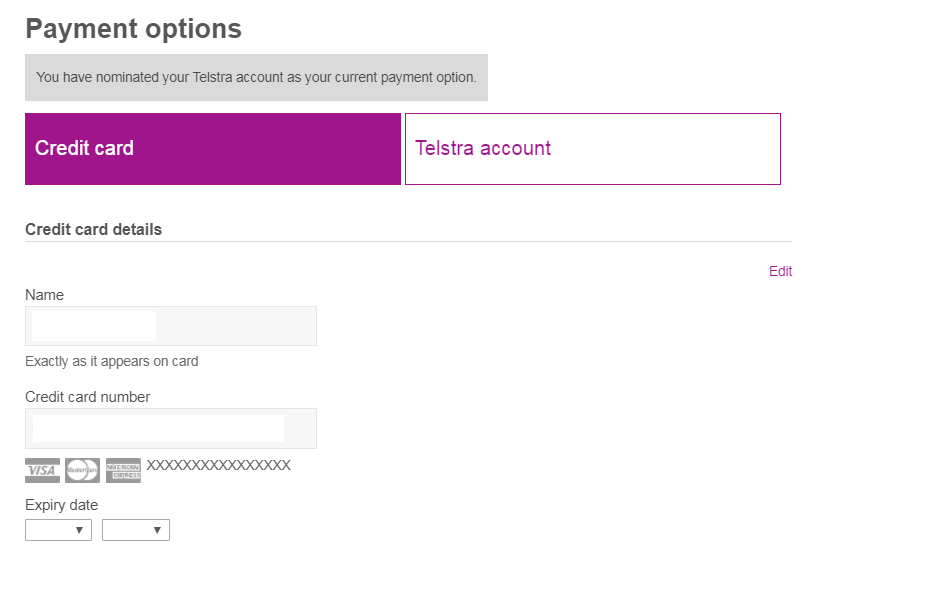Image resolution: width=932 pixels, height=590 pixels.
Task: Select the Telstra account nomination banner
Action: 256,77
